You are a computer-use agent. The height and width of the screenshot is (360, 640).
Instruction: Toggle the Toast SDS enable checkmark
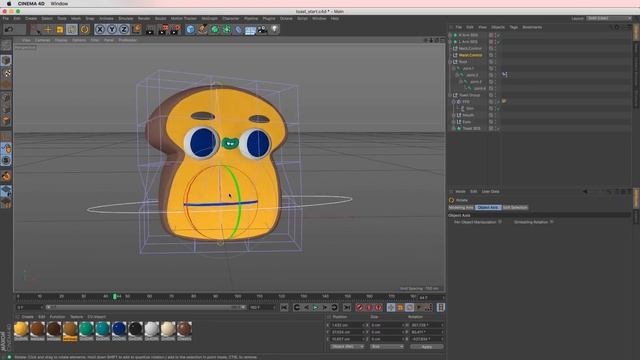(x=498, y=129)
